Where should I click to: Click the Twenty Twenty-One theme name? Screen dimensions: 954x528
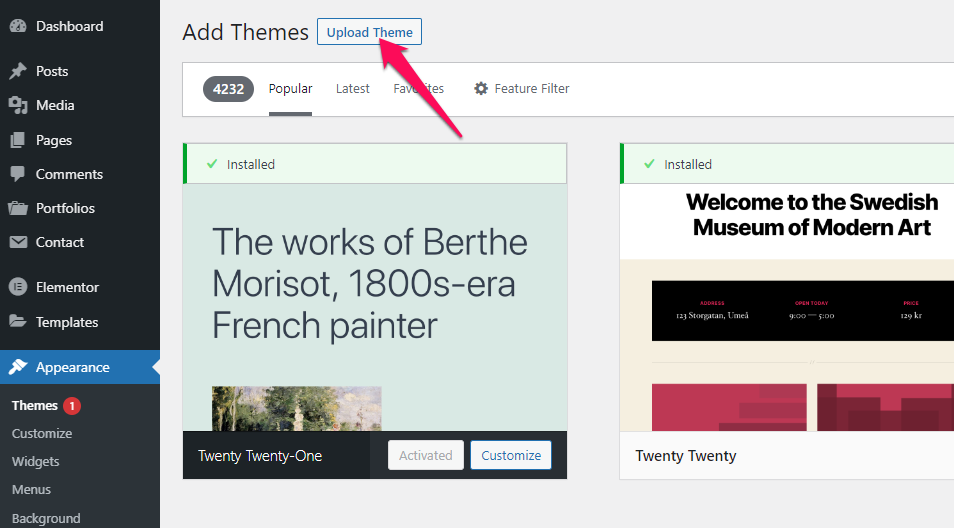260,456
